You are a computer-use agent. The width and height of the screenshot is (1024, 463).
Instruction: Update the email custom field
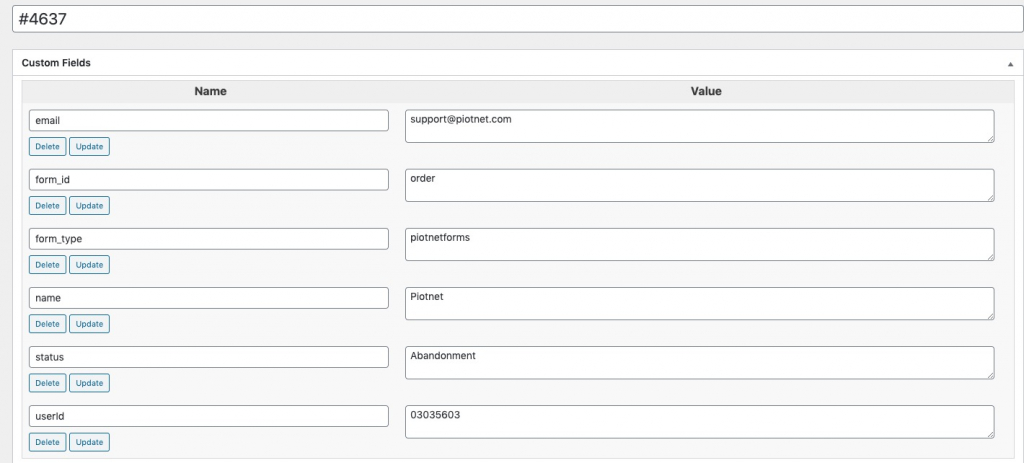click(89, 146)
